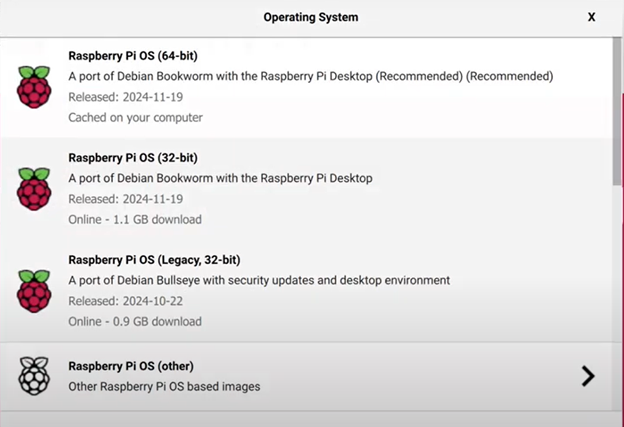Close the Operating System dialog with X

point(592,17)
